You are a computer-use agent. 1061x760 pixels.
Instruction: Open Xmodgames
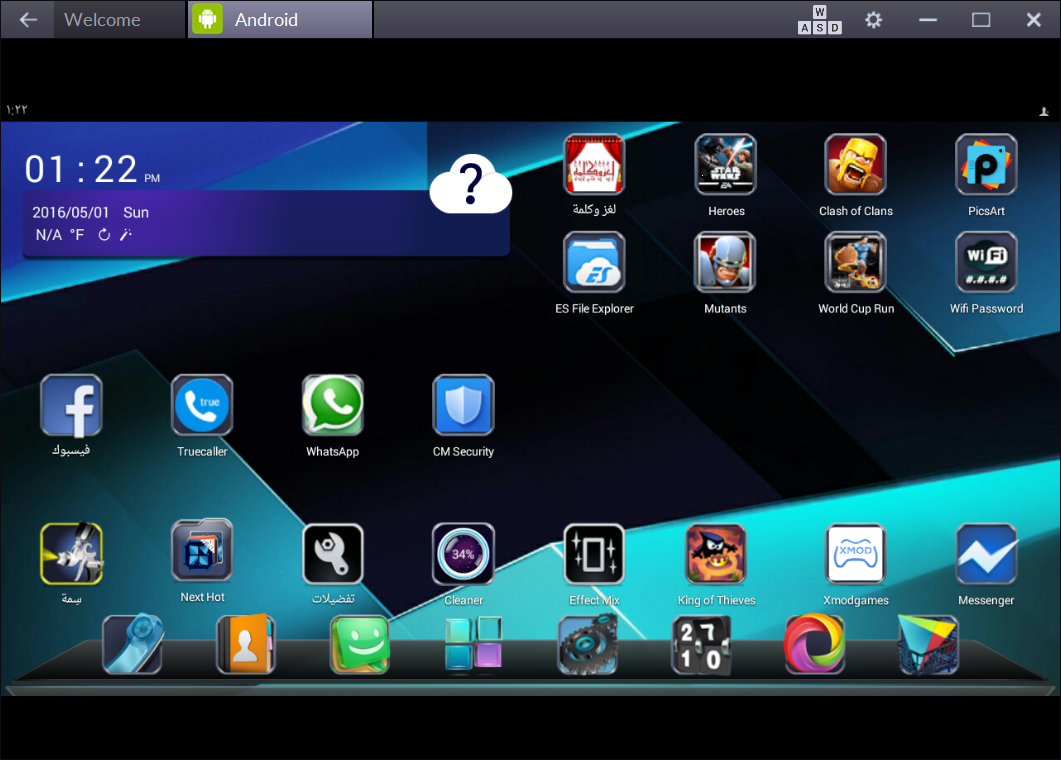coord(855,554)
